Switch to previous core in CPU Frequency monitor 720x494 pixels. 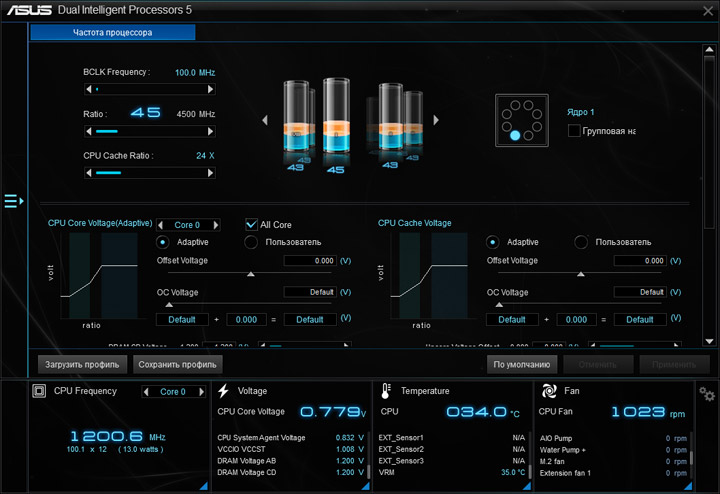(x=146, y=392)
